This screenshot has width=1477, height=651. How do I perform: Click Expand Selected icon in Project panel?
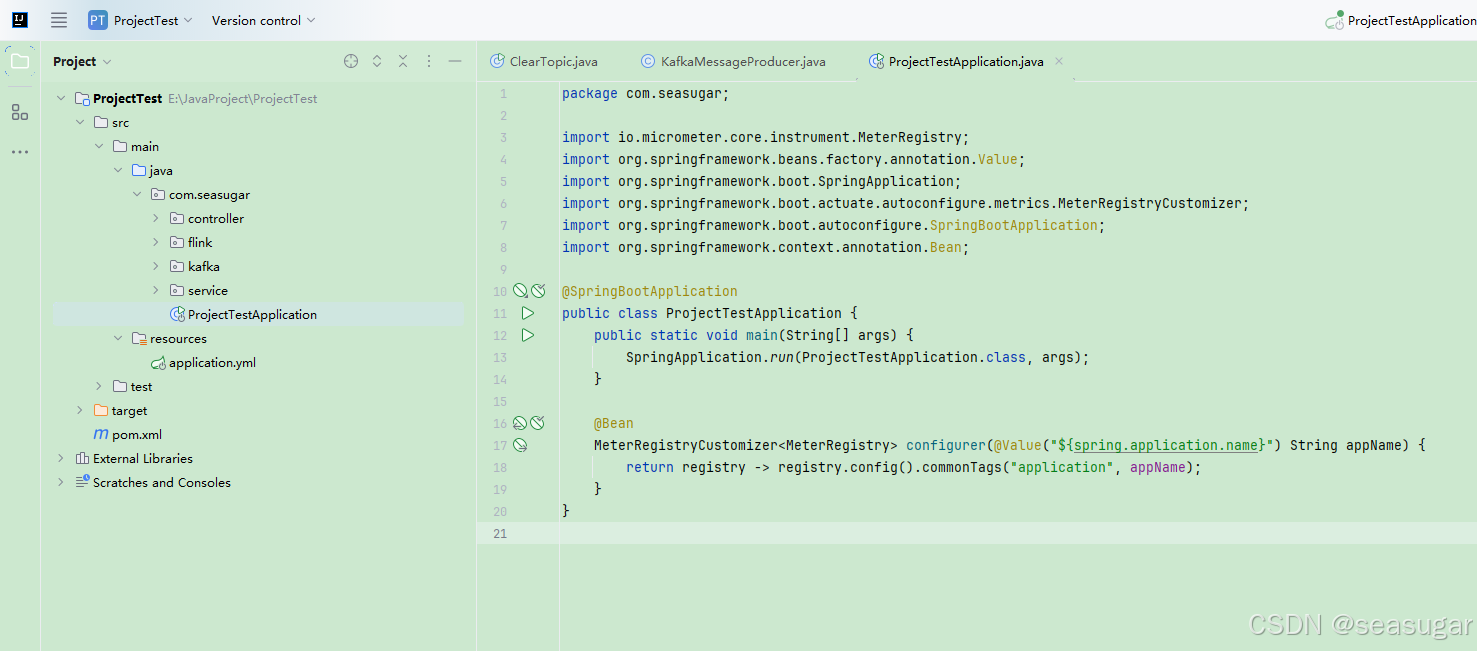point(377,61)
